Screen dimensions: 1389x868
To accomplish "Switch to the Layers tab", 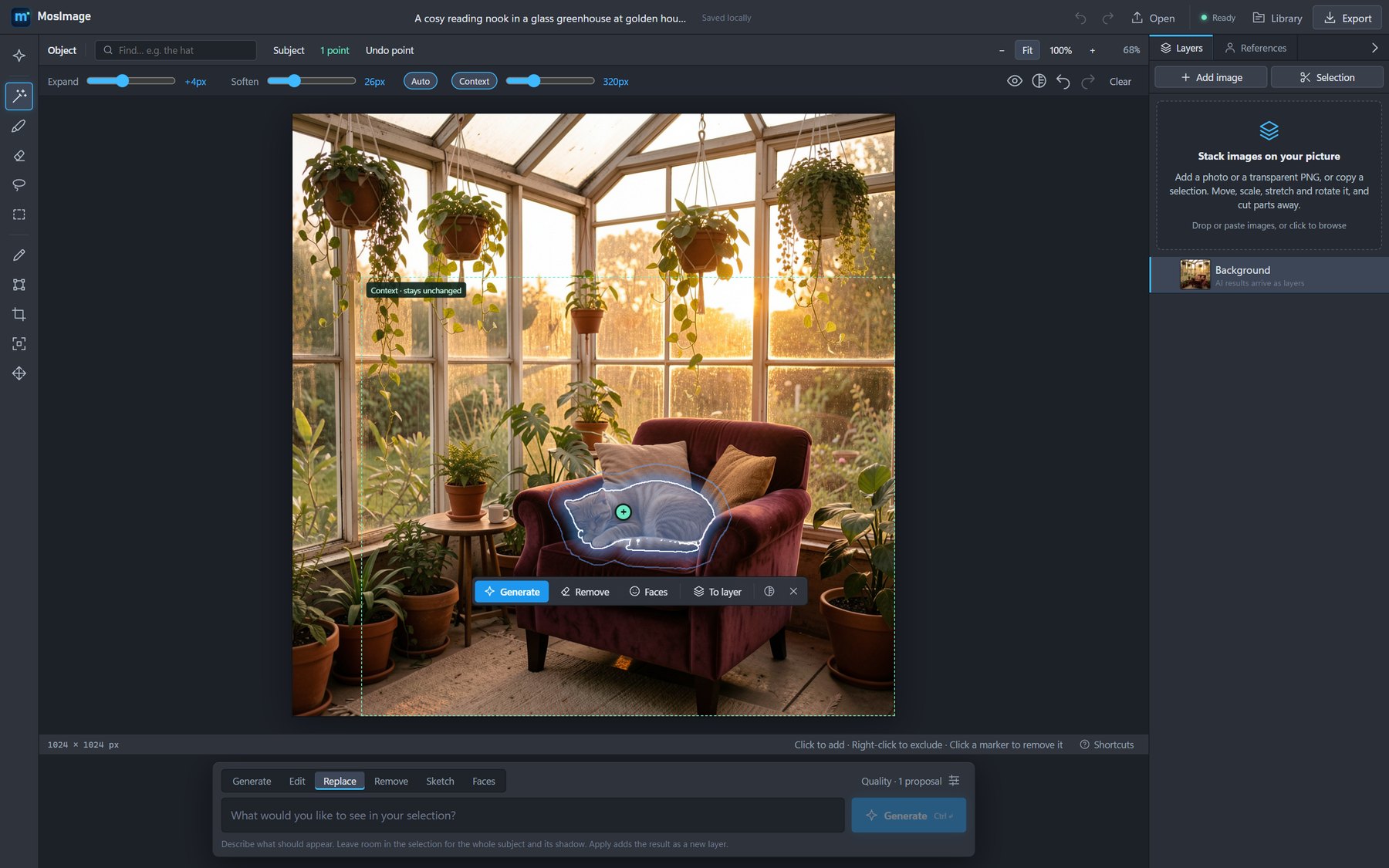I will tap(1181, 48).
